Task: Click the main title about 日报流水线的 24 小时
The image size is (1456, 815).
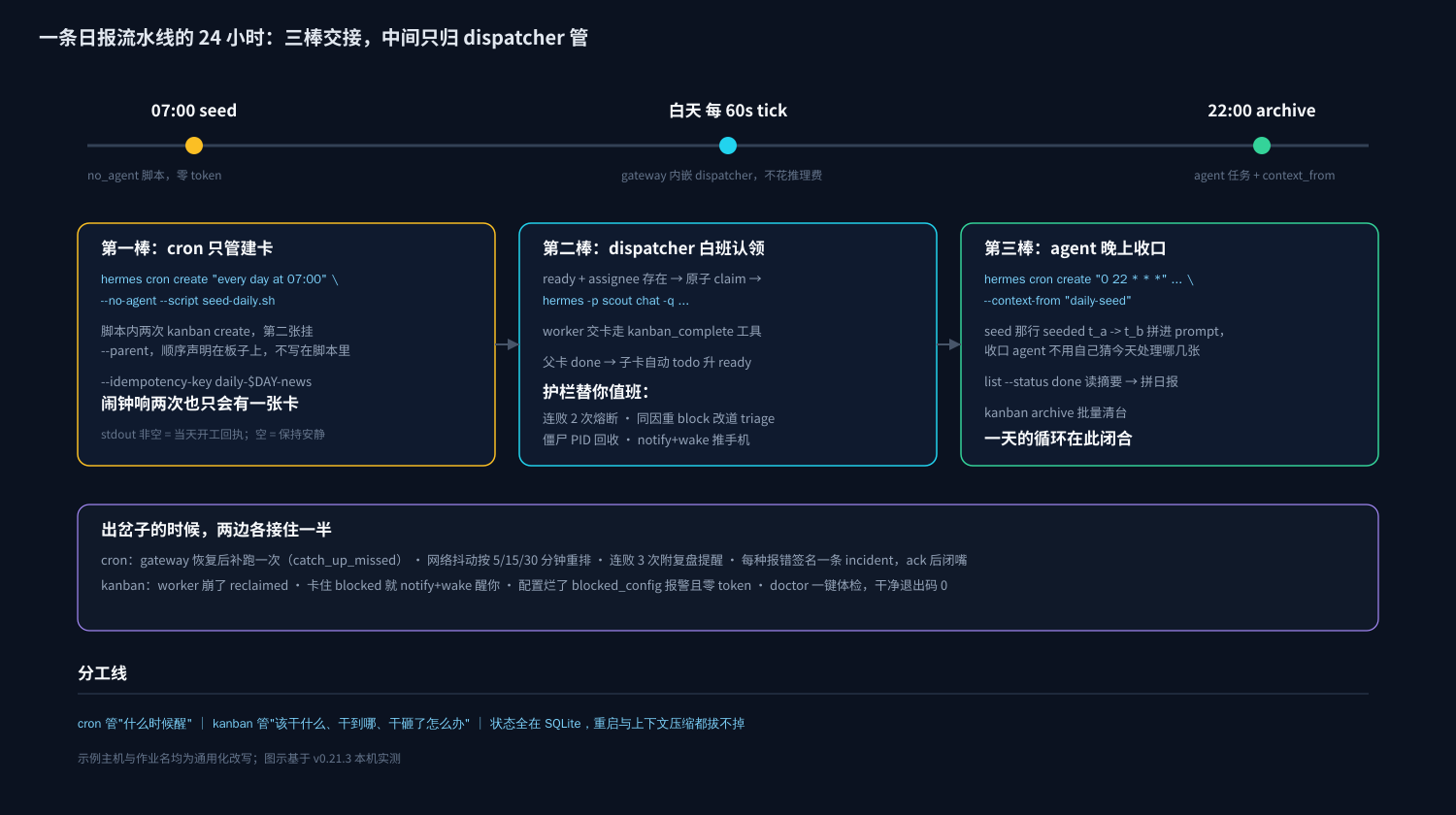Action: click(x=314, y=38)
